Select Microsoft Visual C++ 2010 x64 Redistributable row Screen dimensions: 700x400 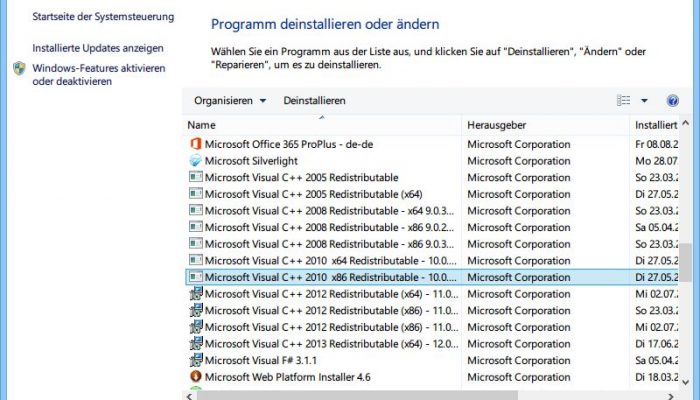pos(431,260)
